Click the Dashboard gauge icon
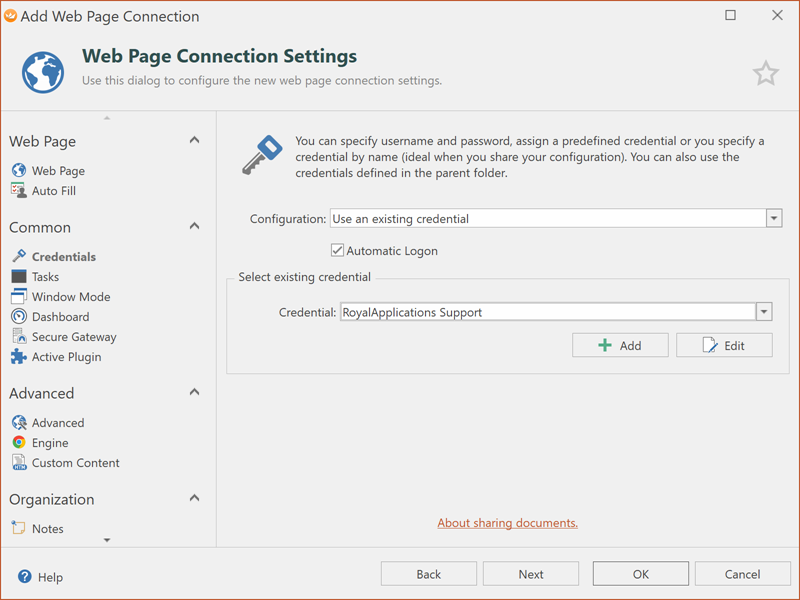 click(19, 317)
